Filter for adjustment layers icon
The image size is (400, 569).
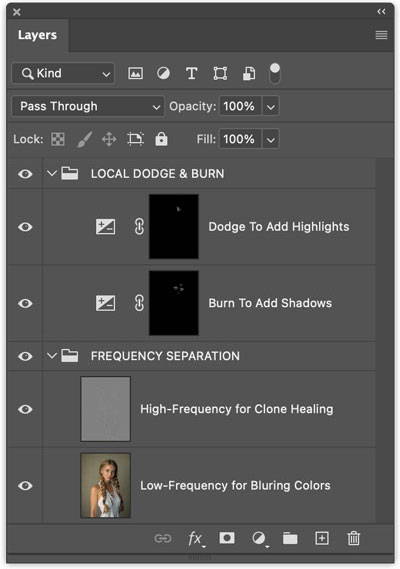[163, 73]
